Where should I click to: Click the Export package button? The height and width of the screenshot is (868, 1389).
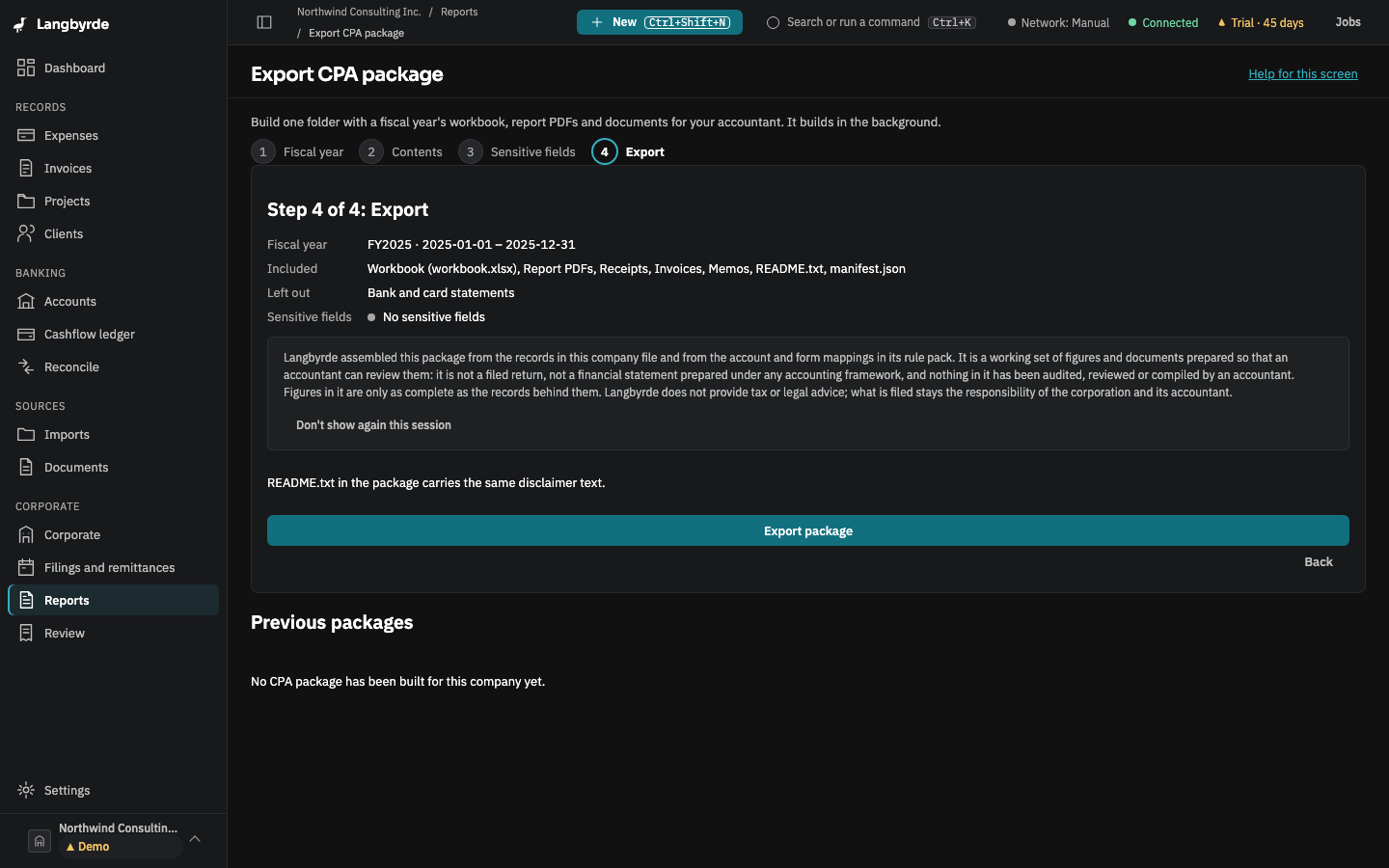pyautogui.click(x=808, y=530)
